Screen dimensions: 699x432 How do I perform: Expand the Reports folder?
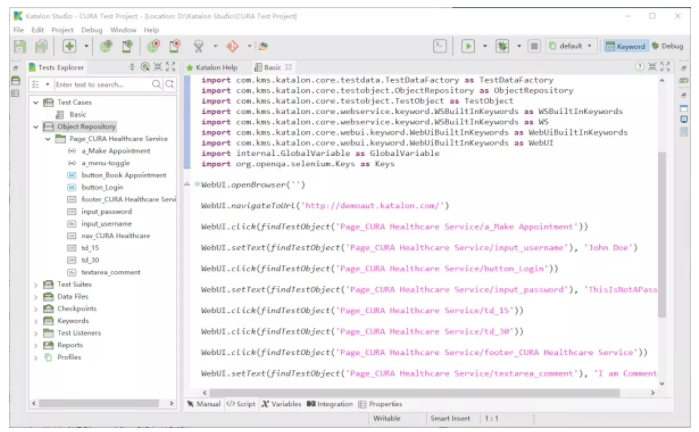(36, 345)
